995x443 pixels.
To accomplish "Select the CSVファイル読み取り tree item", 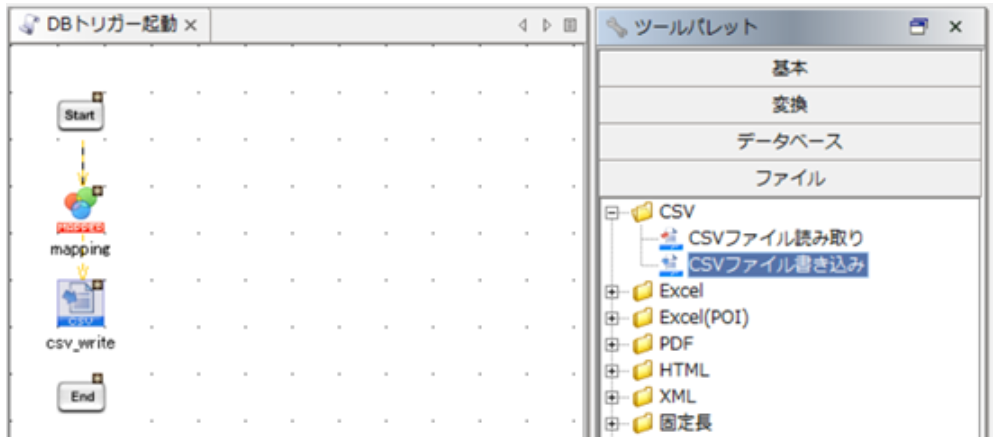I will click(775, 239).
